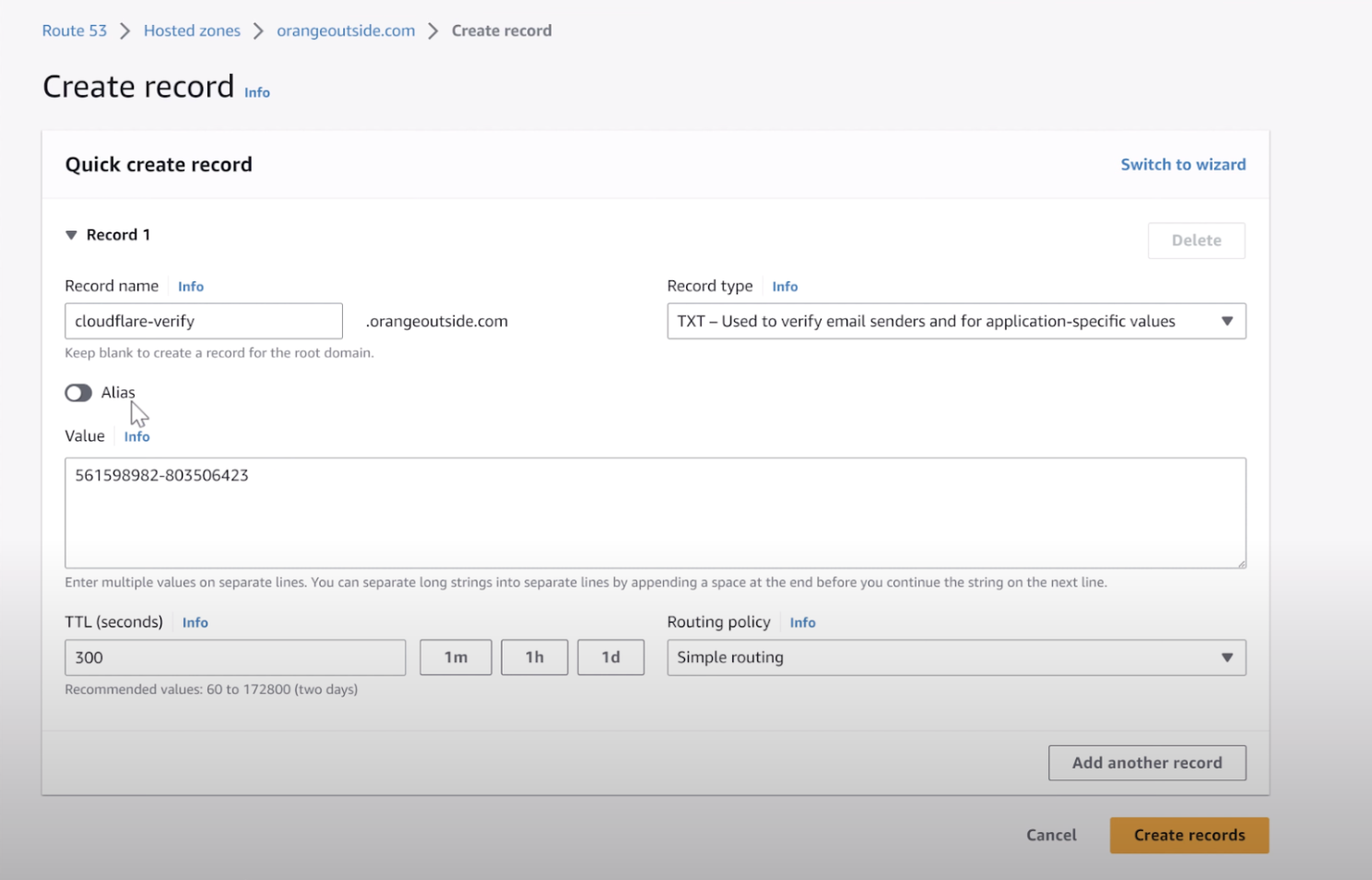
Task: Click the Create records button
Action: (x=1189, y=835)
